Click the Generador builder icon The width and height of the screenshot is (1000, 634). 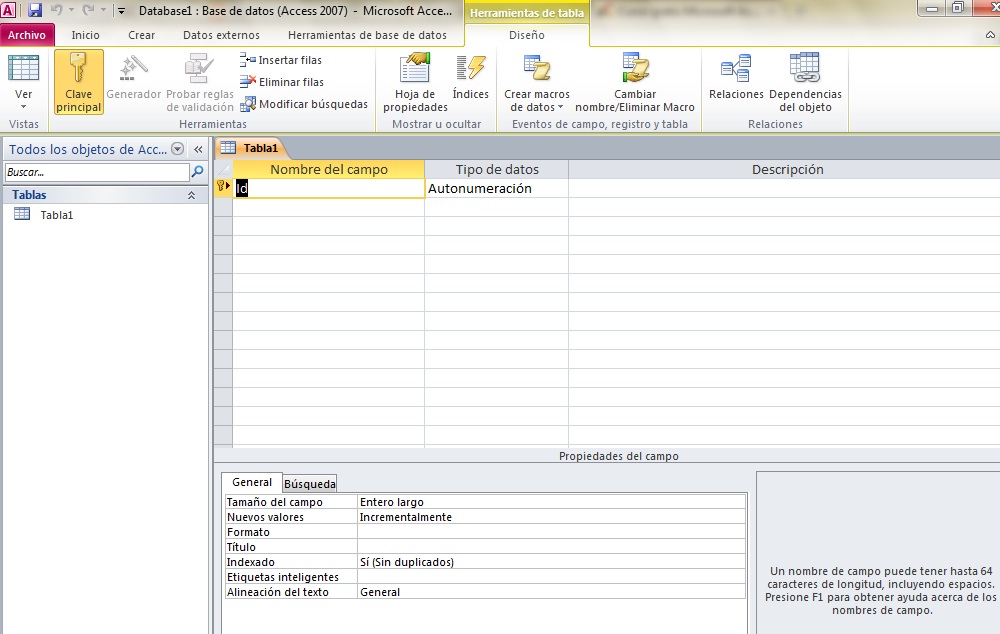point(133,78)
